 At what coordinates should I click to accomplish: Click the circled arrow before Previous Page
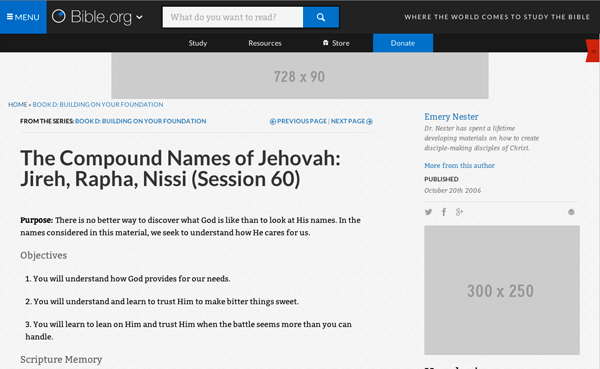tap(273, 121)
